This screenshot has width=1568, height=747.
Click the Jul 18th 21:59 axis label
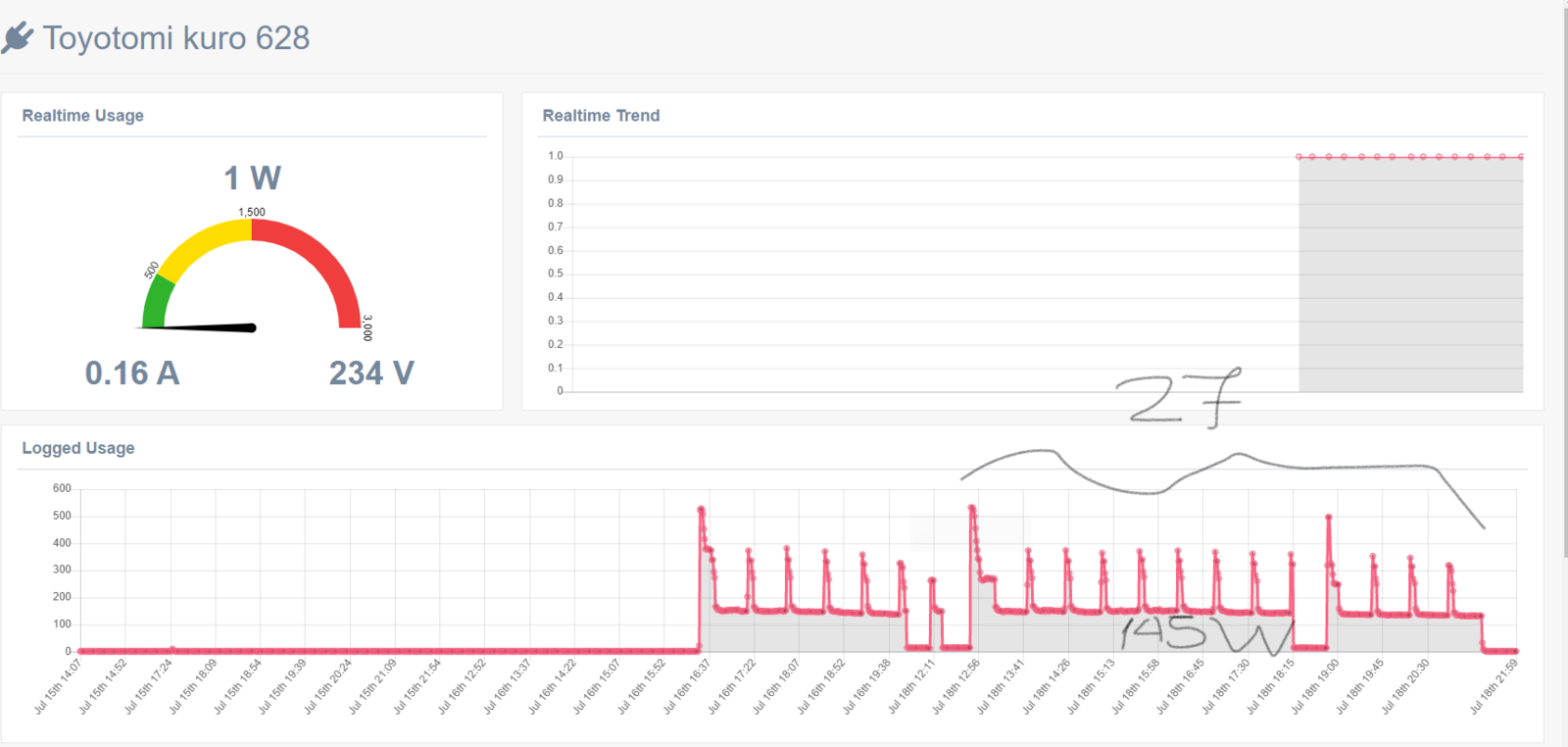[1493, 686]
